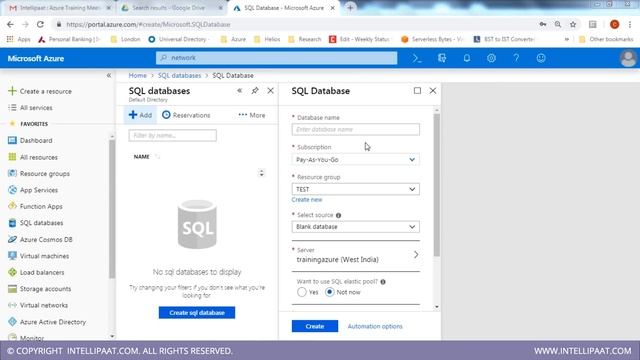Image resolution: width=640 pixels, height=360 pixels.
Task: Select Yes for SQL elastic pool
Action: [x=302, y=292]
